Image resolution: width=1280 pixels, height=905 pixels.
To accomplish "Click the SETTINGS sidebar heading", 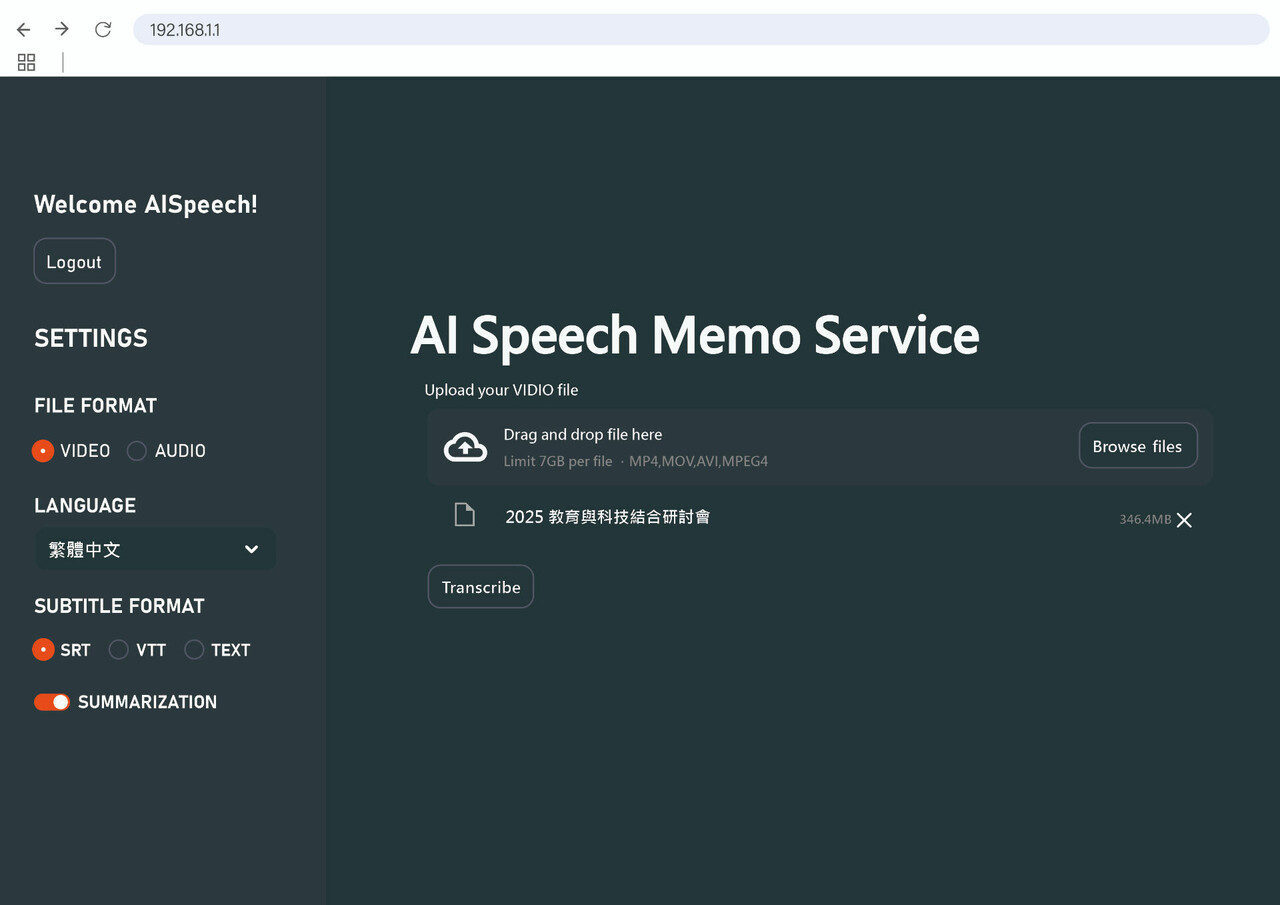I will [90, 338].
